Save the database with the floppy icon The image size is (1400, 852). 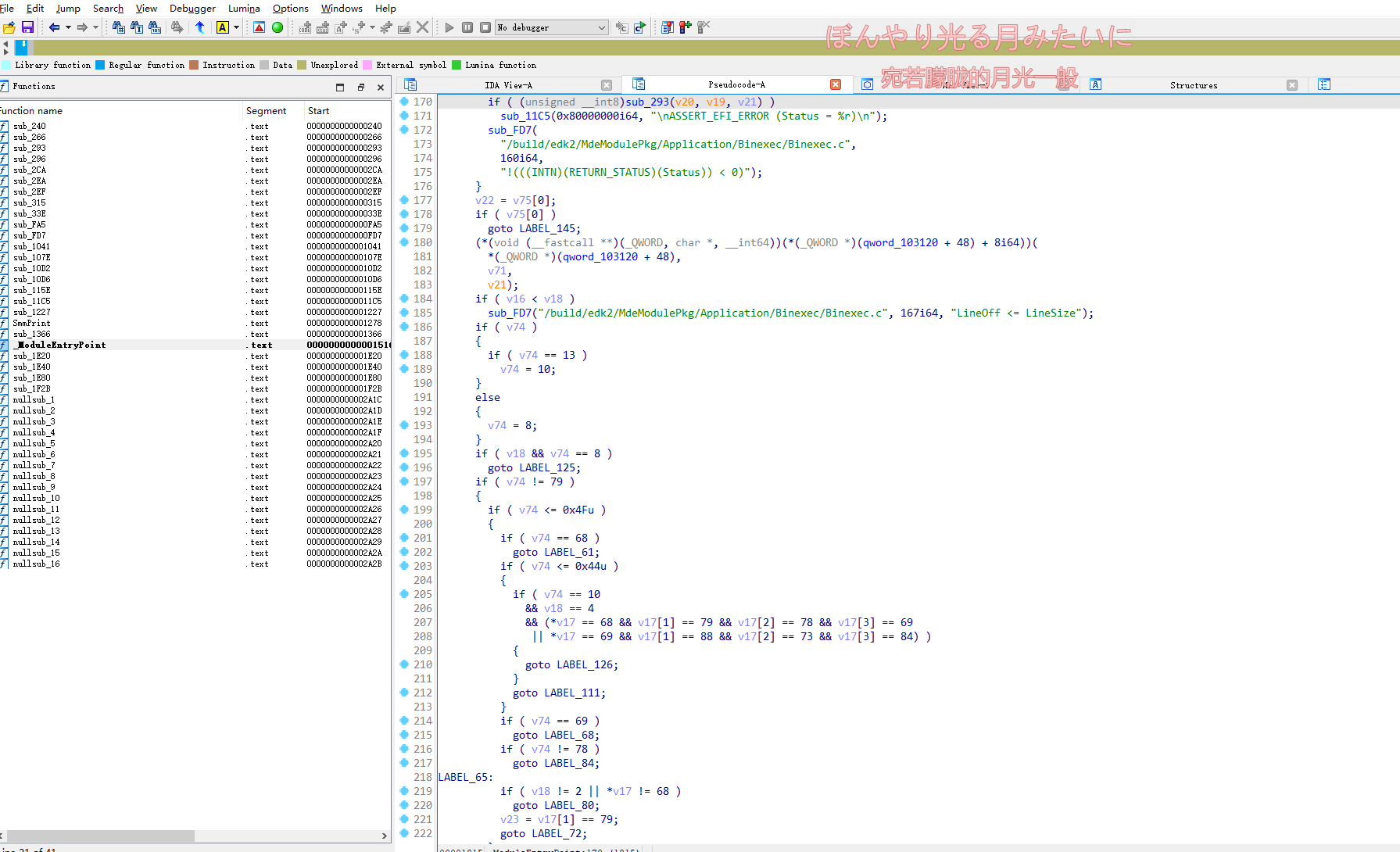[27, 27]
